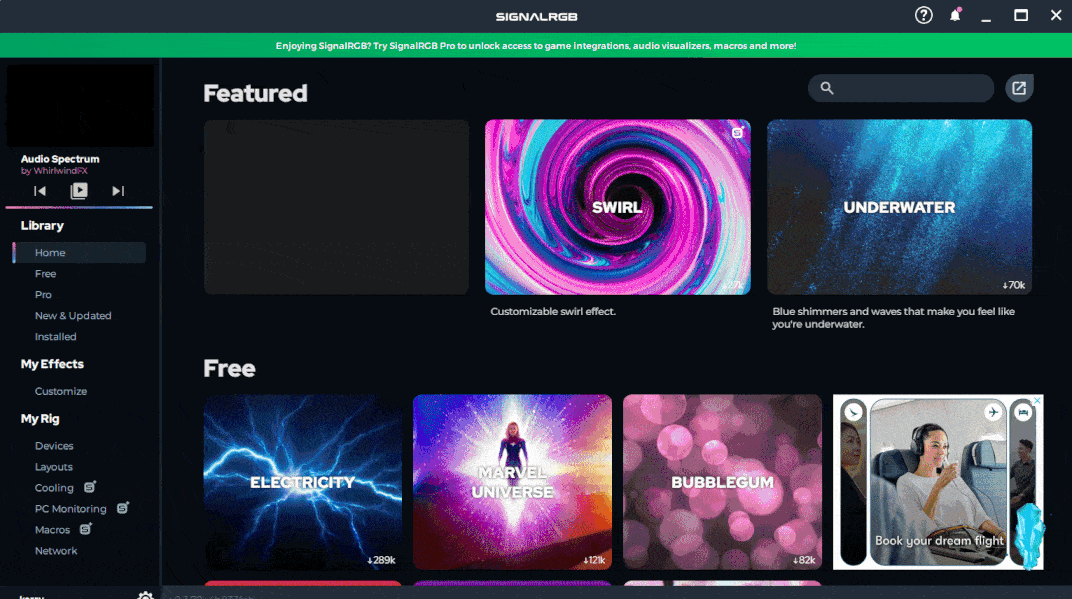This screenshot has height=599, width=1072.
Task: Open the help question mark icon
Action: coord(924,15)
